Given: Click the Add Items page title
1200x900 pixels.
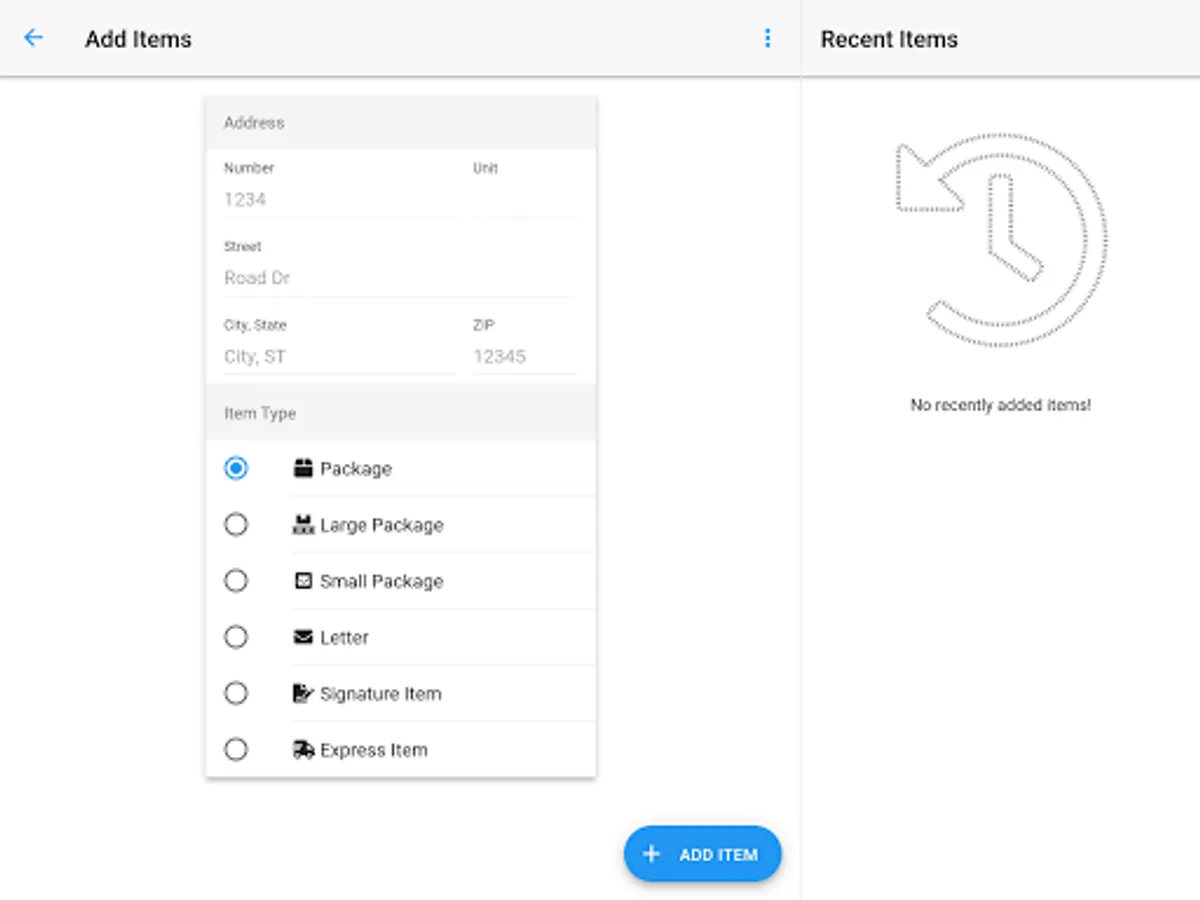Looking at the screenshot, I should (x=138, y=39).
